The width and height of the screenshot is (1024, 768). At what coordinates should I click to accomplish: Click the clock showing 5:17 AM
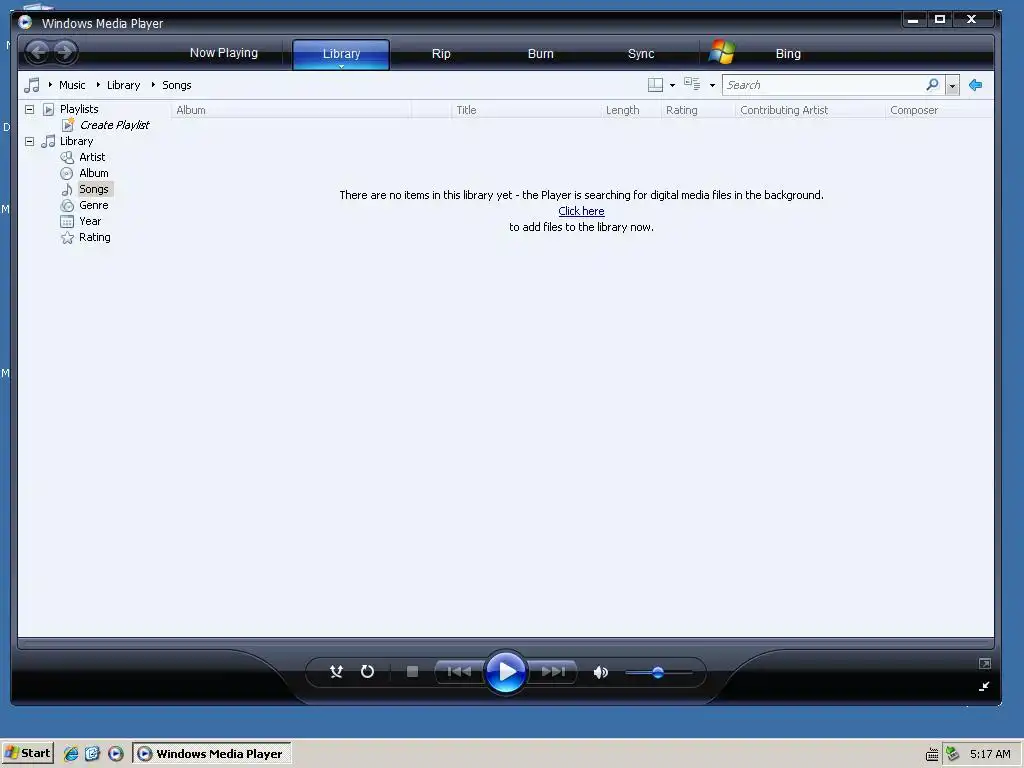(x=990, y=754)
